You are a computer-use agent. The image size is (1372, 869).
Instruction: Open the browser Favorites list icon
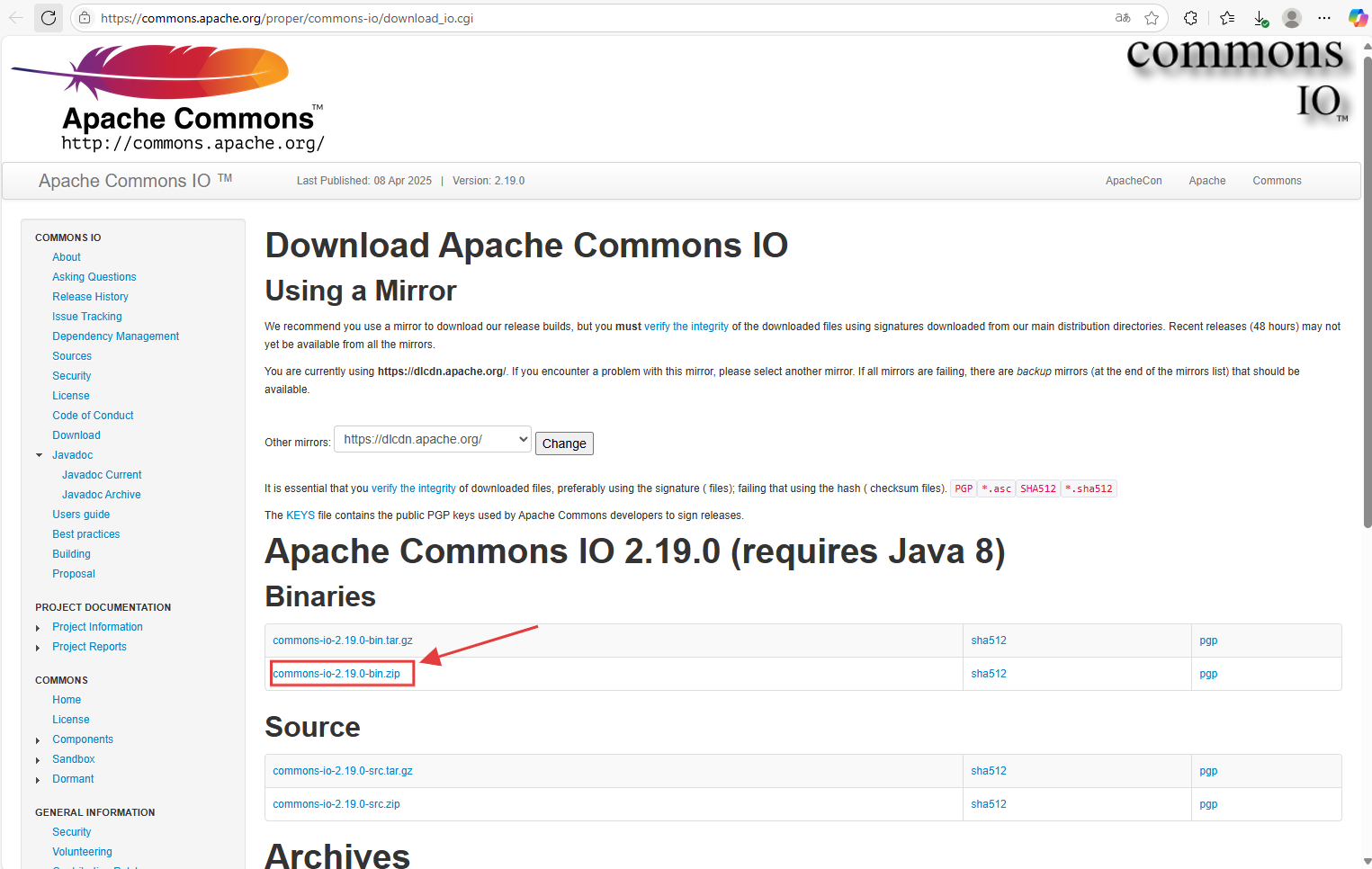click(x=1224, y=17)
